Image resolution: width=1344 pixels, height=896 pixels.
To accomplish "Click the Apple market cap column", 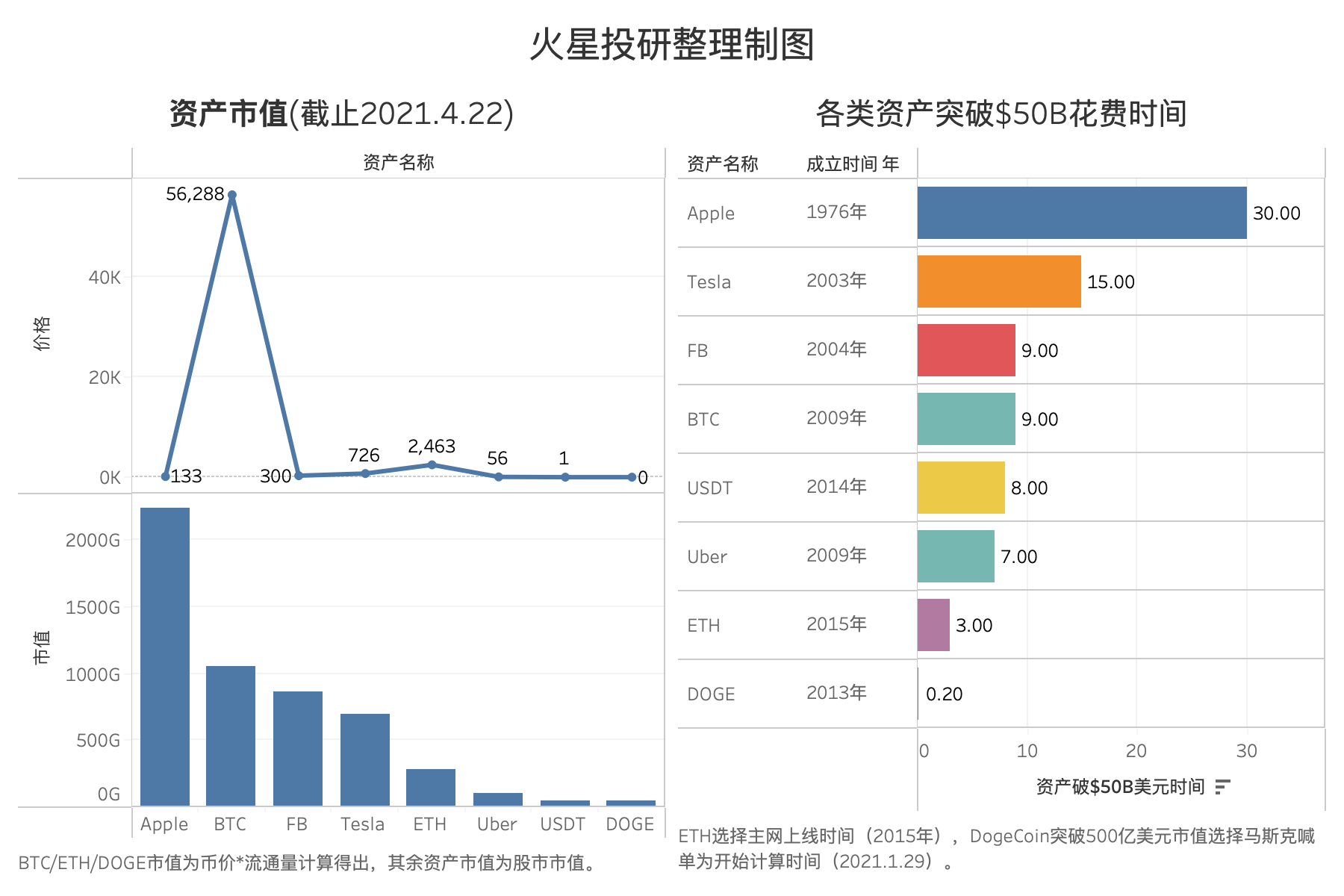I will point(165,657).
